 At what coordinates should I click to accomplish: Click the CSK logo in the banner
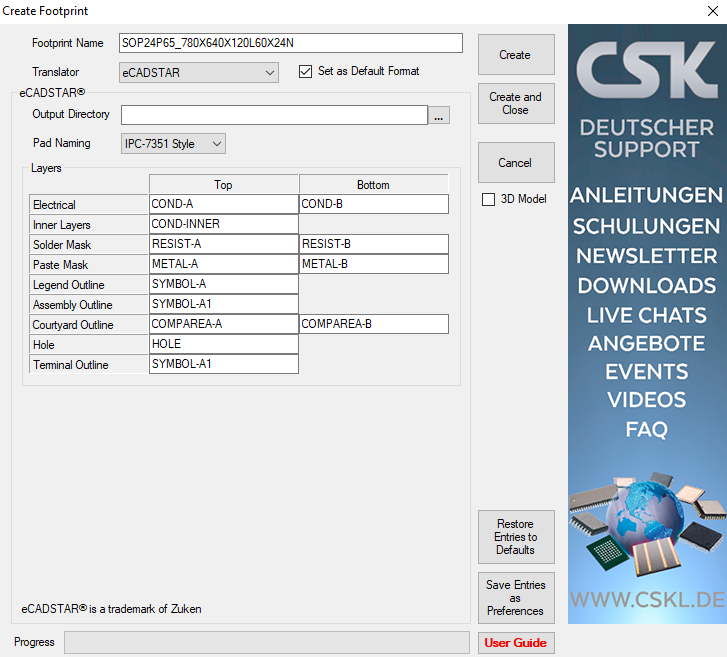(647, 70)
